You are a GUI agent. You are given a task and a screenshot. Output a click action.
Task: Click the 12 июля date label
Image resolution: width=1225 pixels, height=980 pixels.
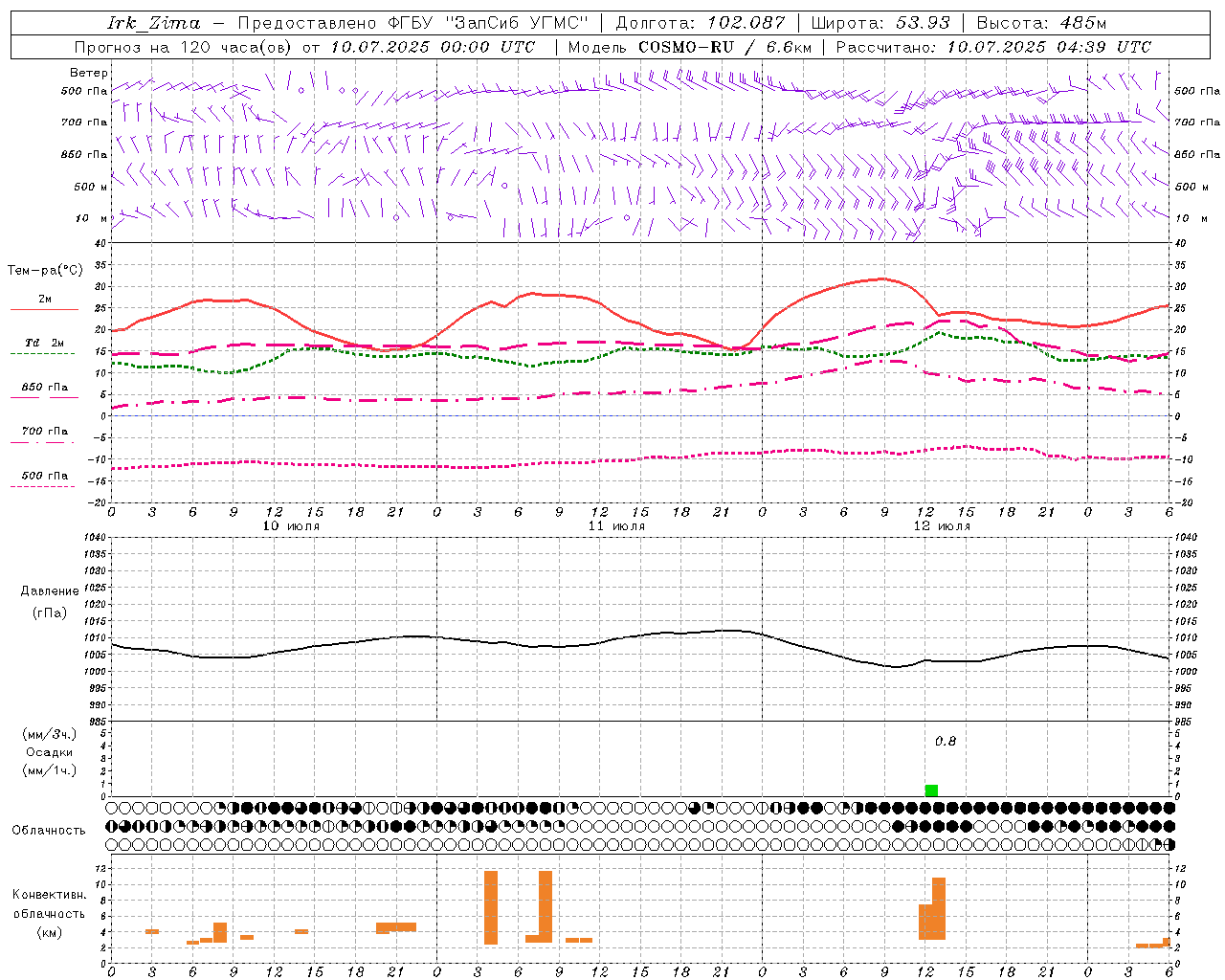tap(942, 525)
